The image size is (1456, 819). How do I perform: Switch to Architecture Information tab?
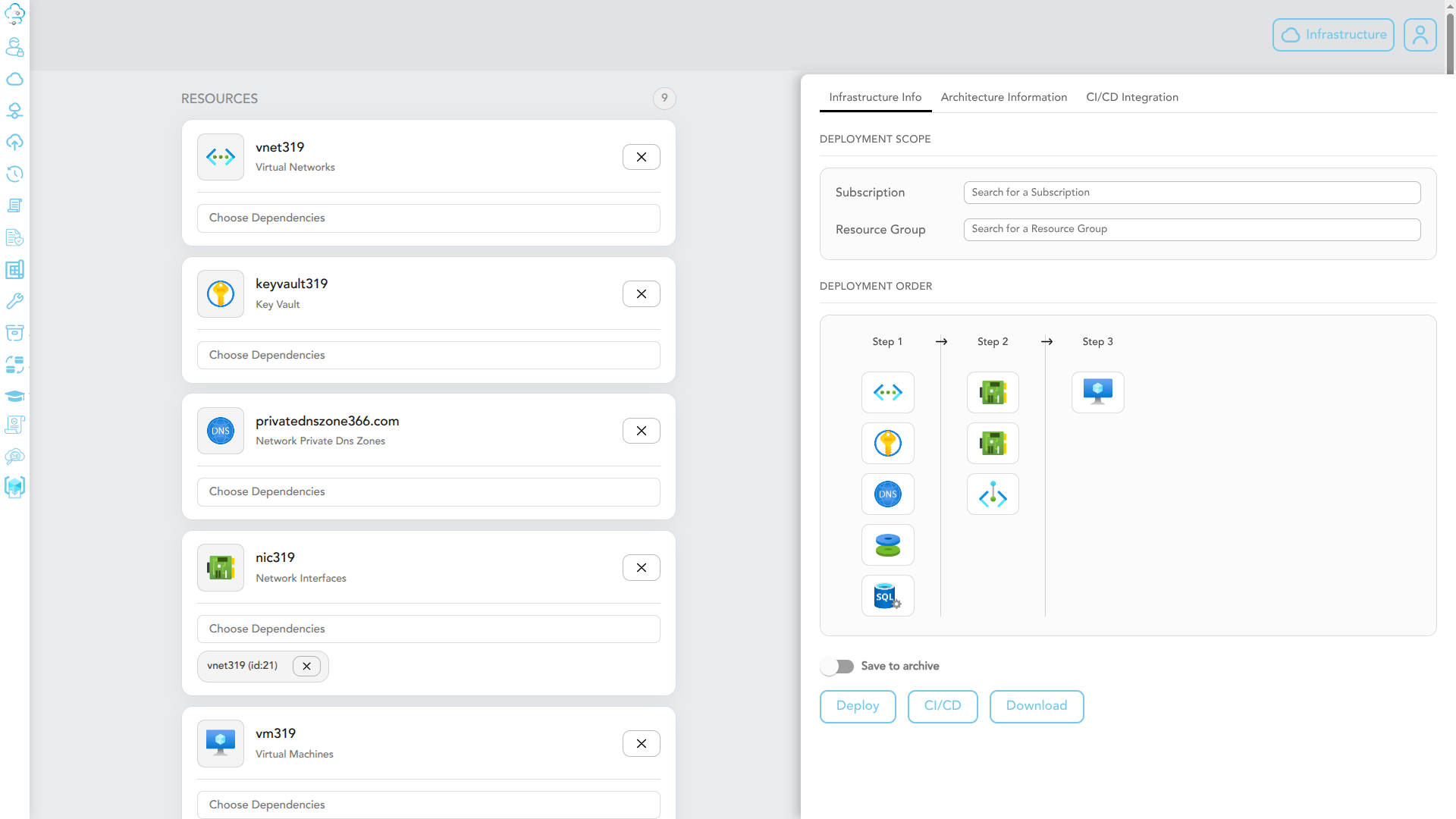point(1003,97)
